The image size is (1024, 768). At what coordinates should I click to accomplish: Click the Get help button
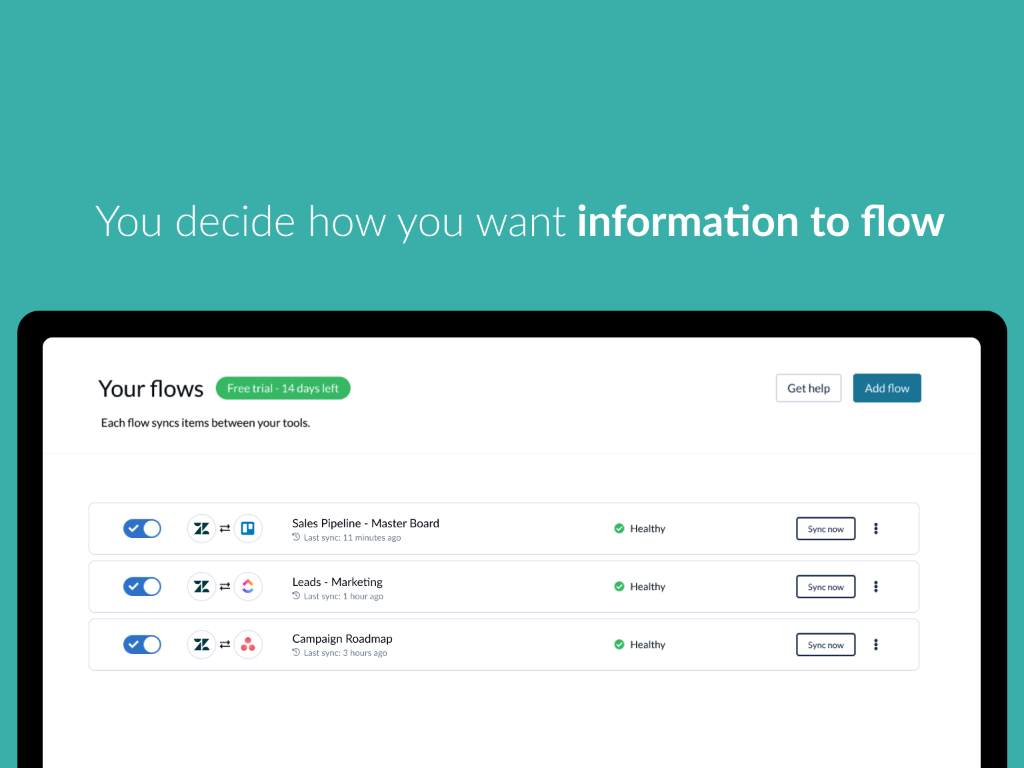(808, 388)
